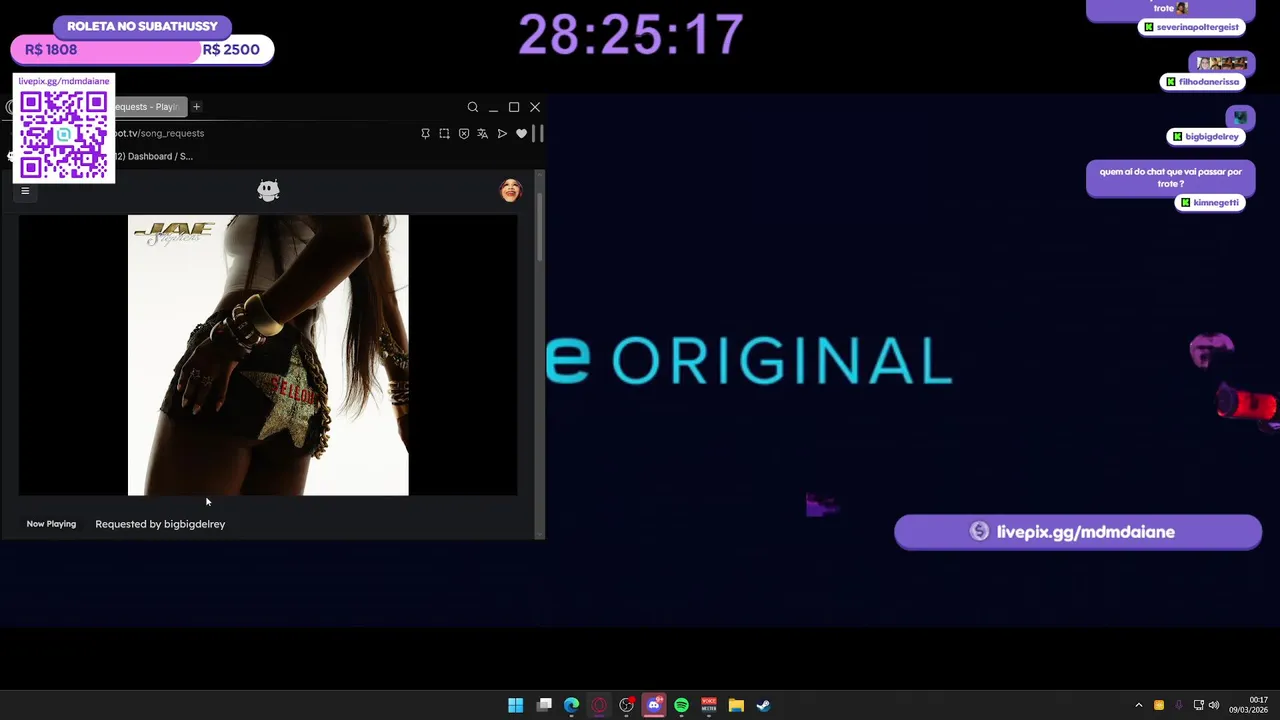Open network settings from the system tray
This screenshot has height=720, width=1280.
click(x=1199, y=705)
